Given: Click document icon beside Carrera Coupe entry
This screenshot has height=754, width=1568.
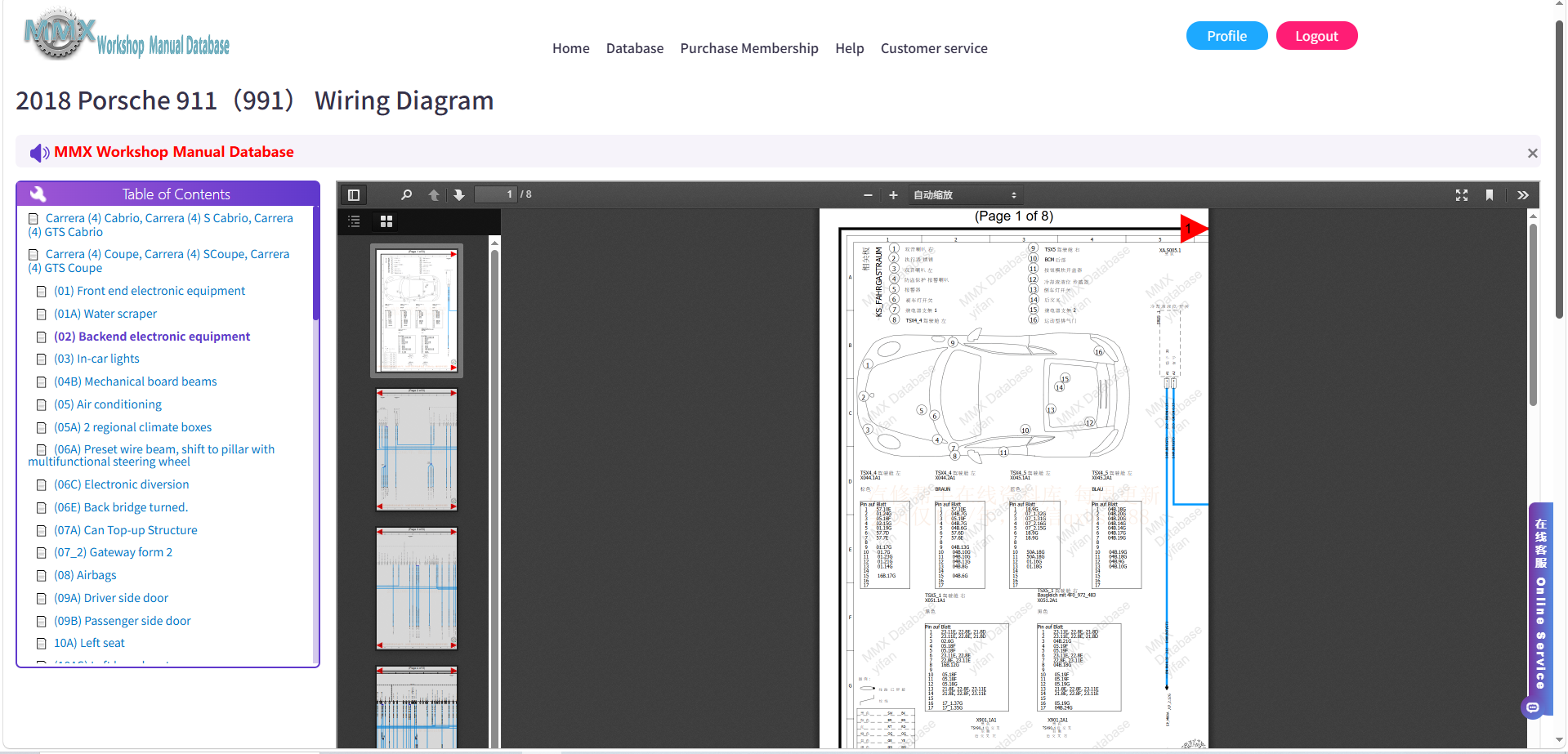Looking at the screenshot, I should coord(34,255).
